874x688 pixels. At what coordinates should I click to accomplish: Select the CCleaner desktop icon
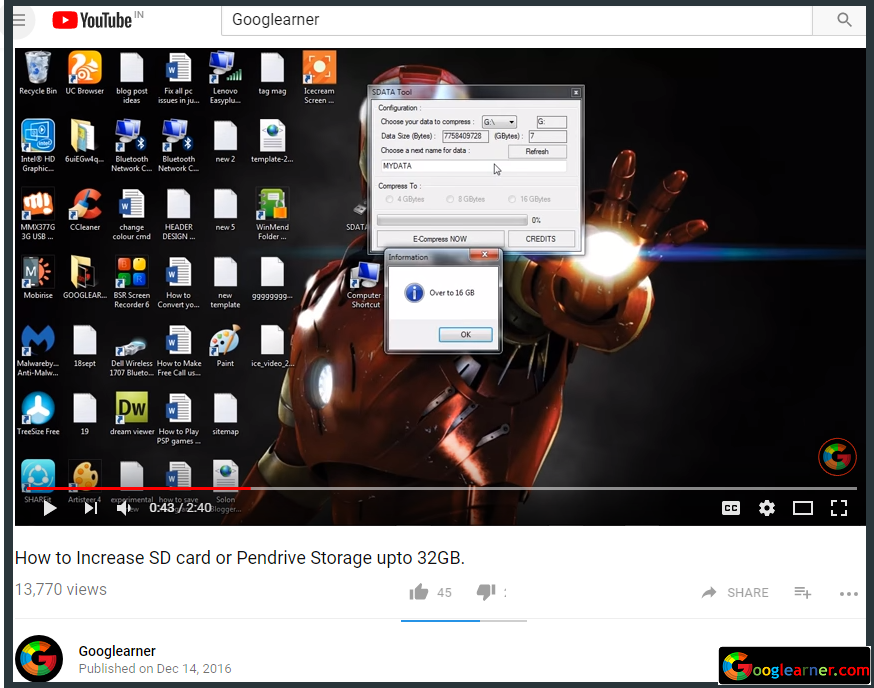point(85,210)
